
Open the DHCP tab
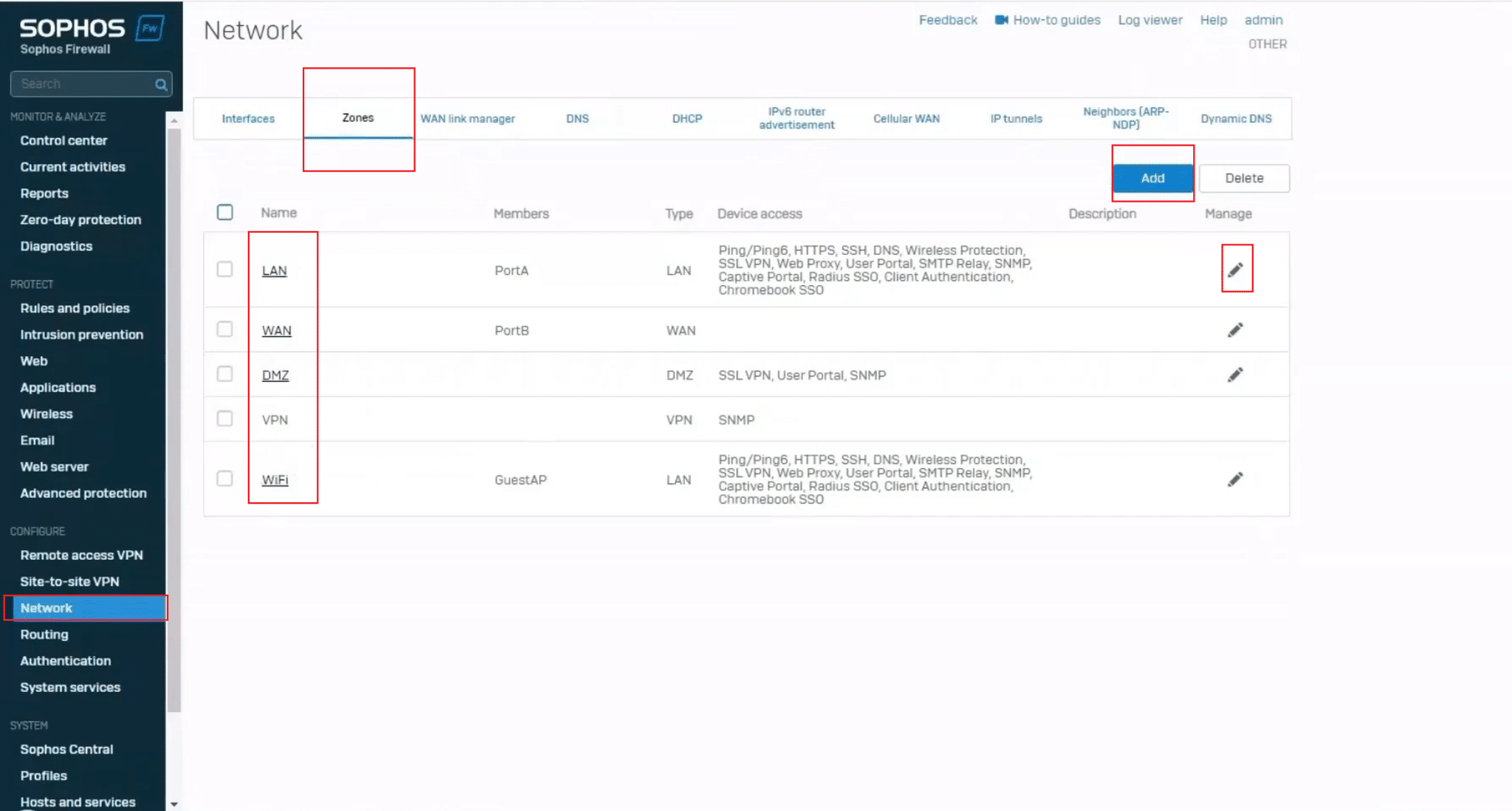pos(687,118)
